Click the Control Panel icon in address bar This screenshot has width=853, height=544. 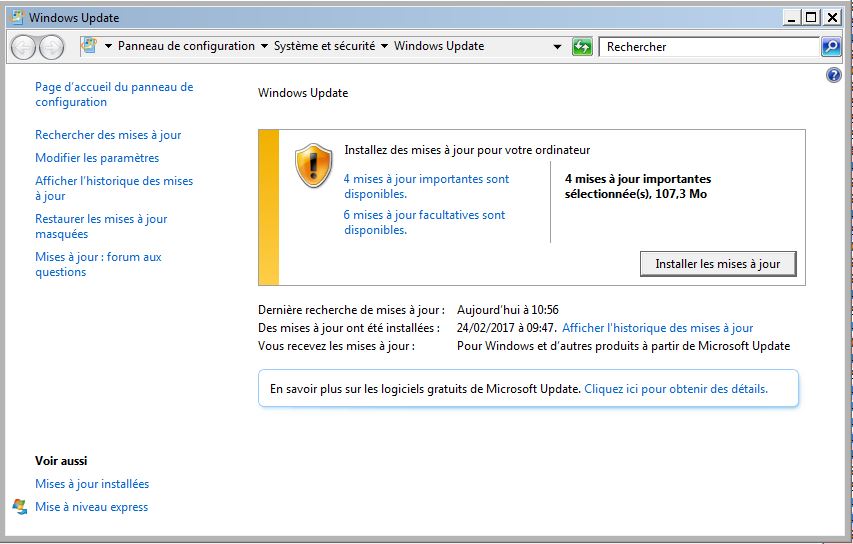point(89,46)
